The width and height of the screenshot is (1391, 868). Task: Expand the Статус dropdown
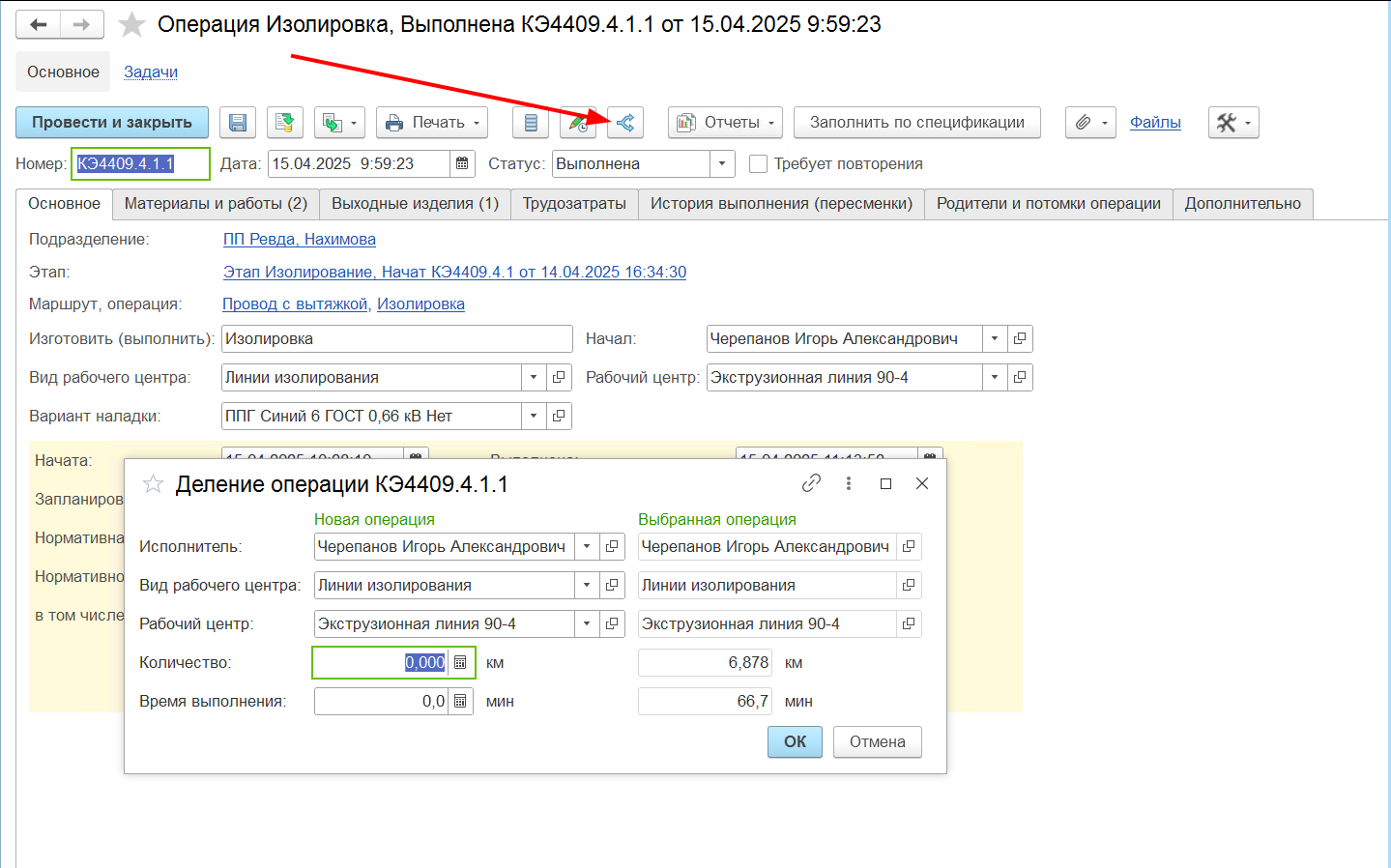(x=722, y=164)
